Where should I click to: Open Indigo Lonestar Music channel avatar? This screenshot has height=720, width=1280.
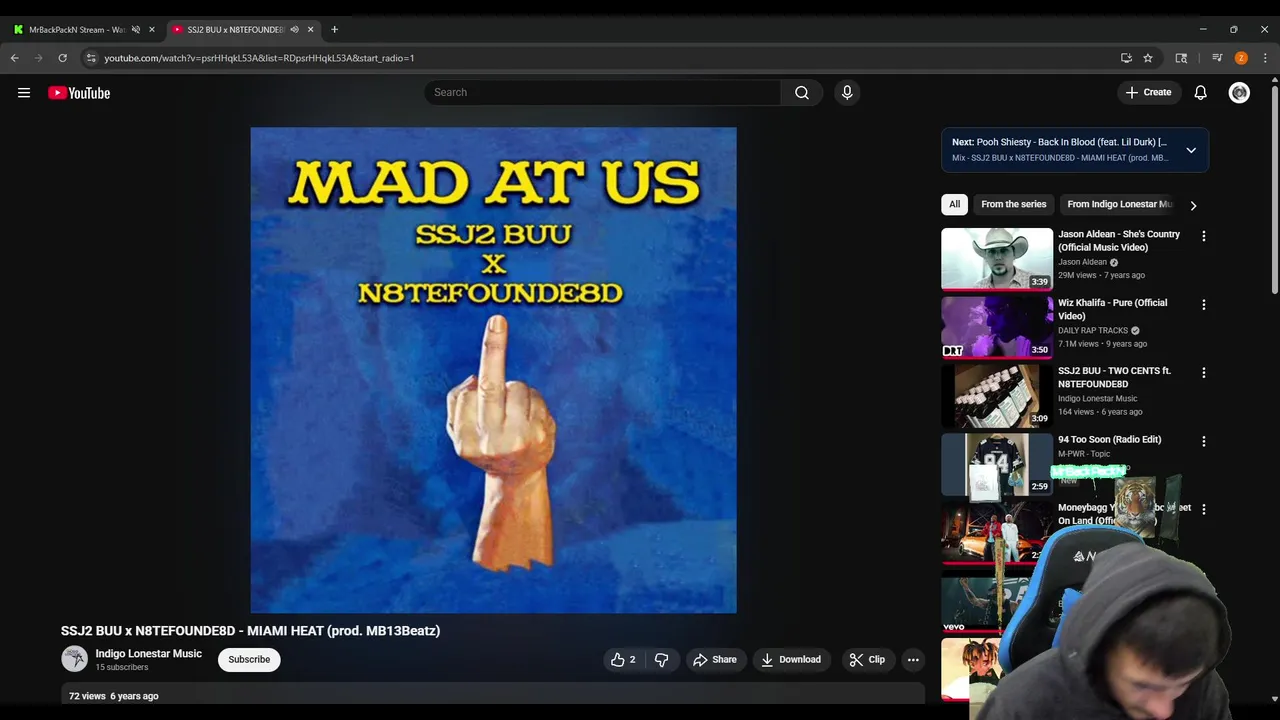pyautogui.click(x=75, y=659)
